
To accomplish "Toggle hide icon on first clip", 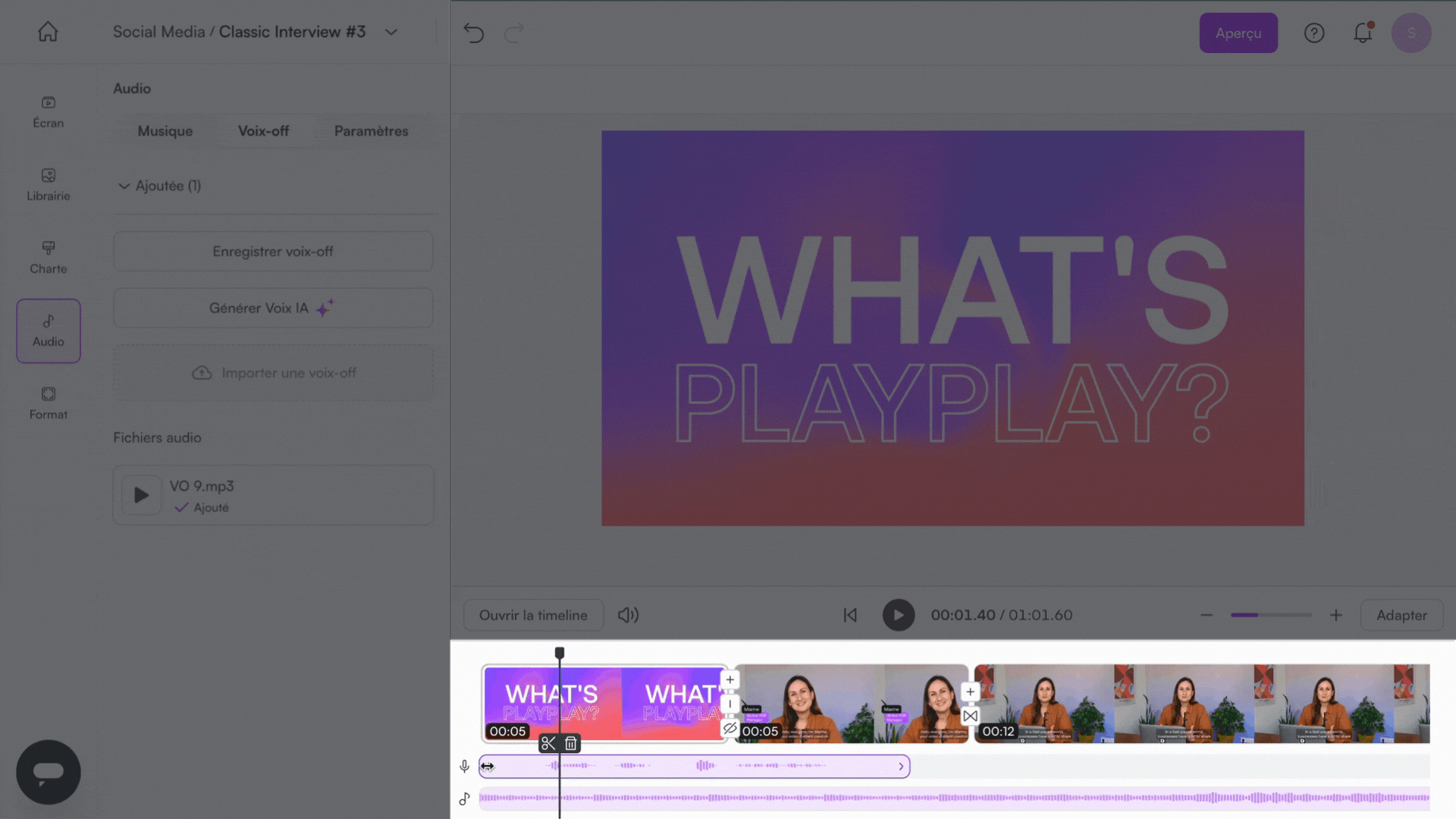I will click(730, 728).
